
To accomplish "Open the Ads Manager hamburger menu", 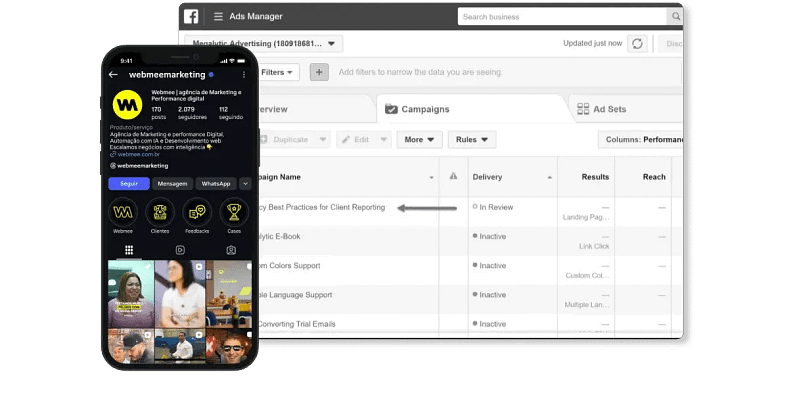I will pos(218,17).
